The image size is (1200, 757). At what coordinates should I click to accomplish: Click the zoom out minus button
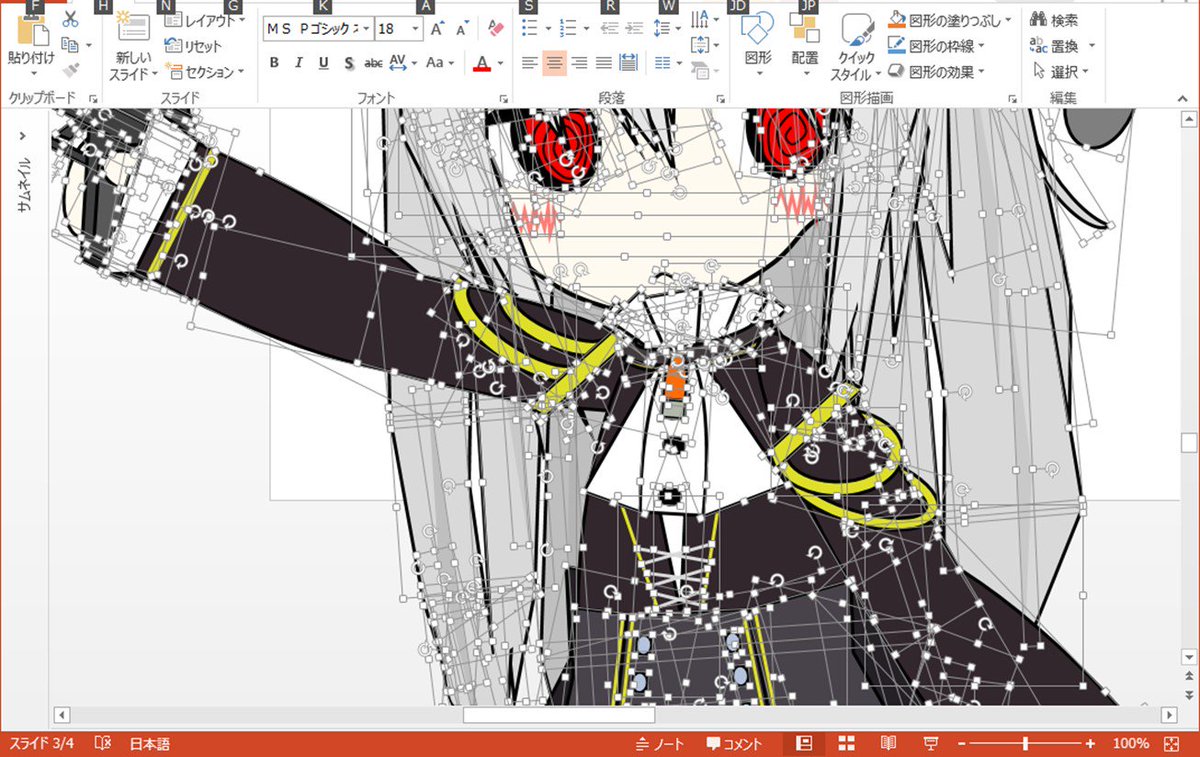[961, 744]
